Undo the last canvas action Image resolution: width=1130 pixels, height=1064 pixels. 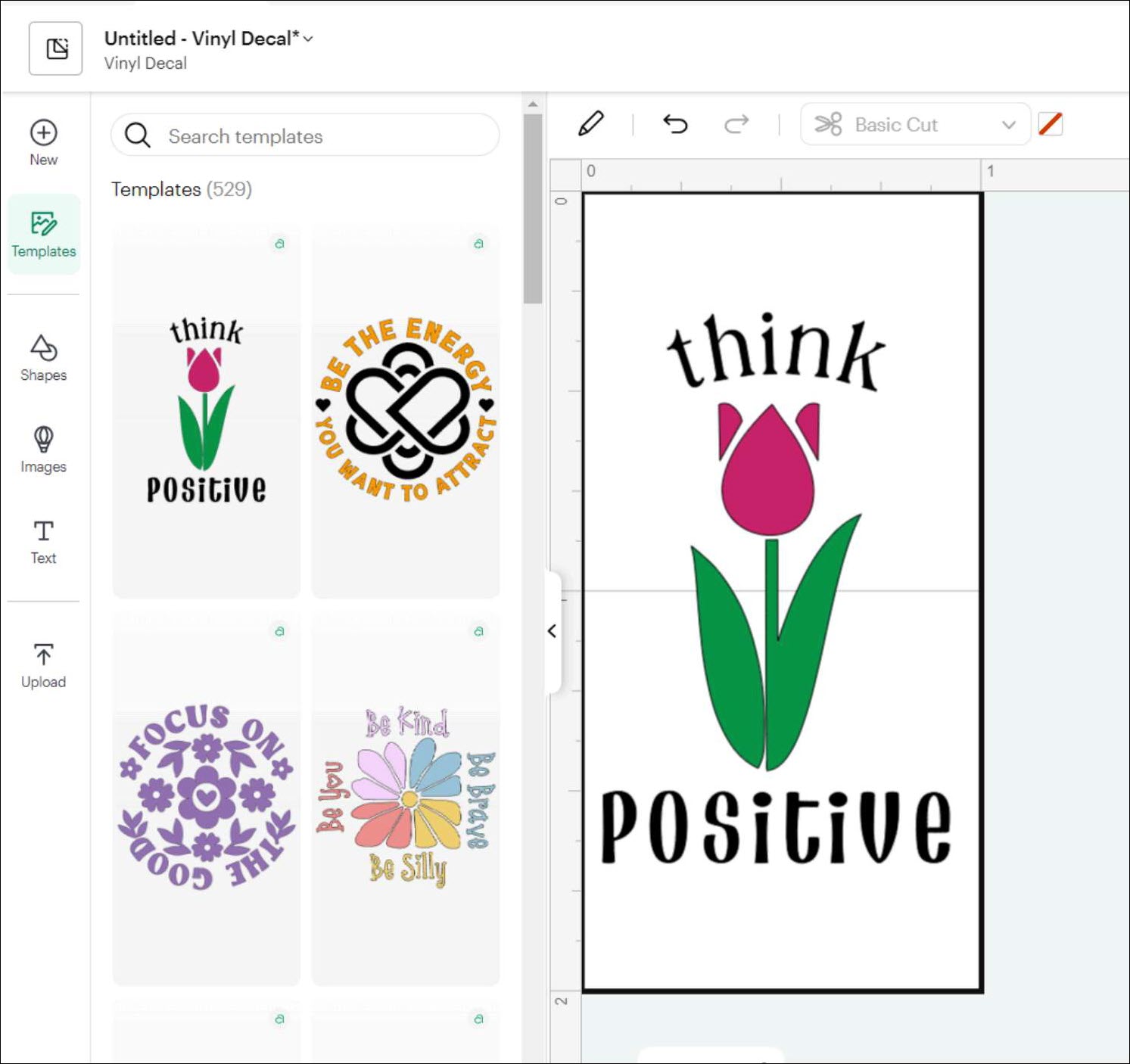674,124
